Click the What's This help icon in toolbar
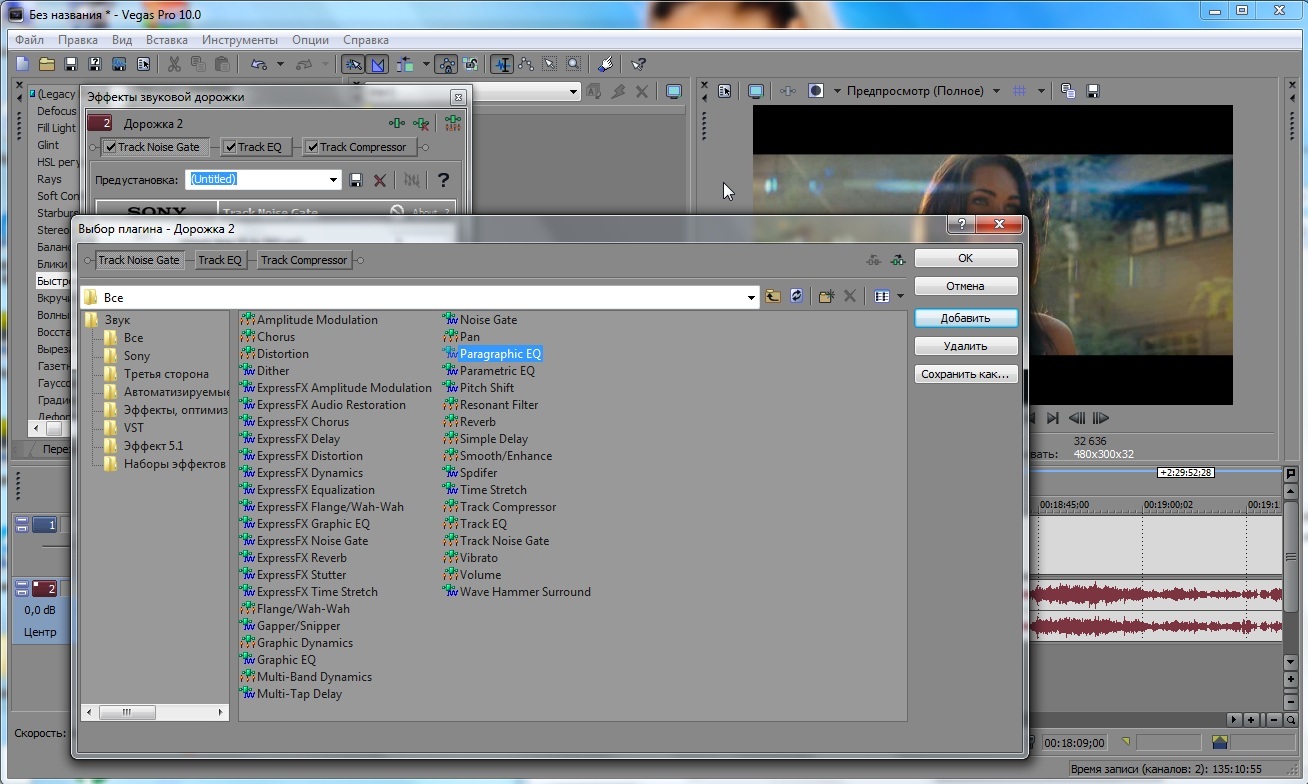 (x=638, y=64)
